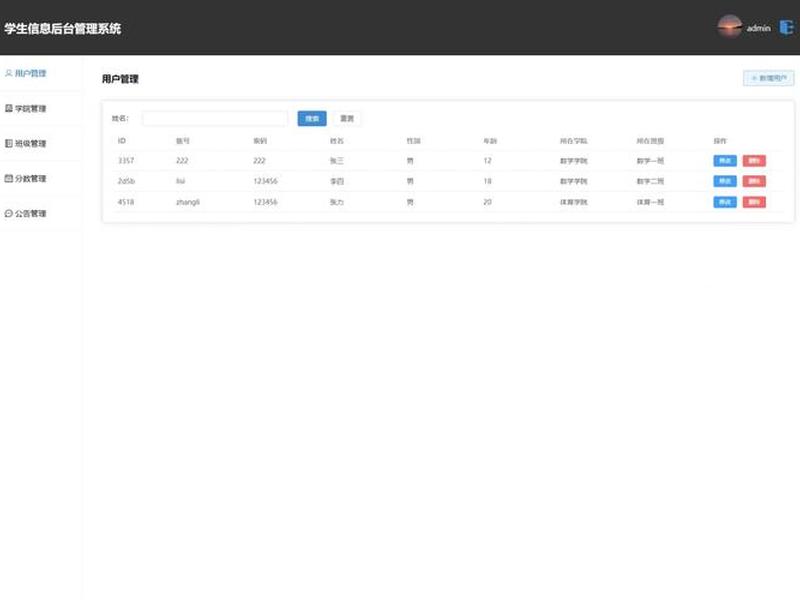Click blue edit button for 张三 row

click(724, 161)
